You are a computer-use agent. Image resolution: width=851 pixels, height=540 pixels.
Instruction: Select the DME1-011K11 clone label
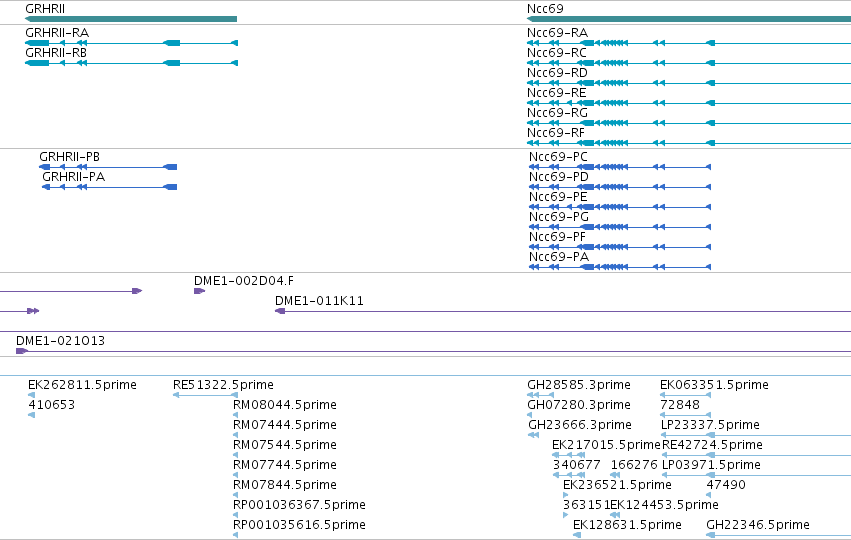click(319, 301)
